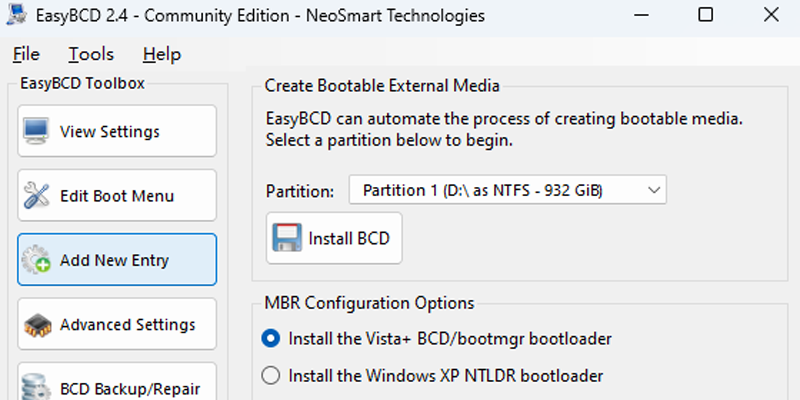Open the View Settings label
Screen dimensions: 800x400
110,132
